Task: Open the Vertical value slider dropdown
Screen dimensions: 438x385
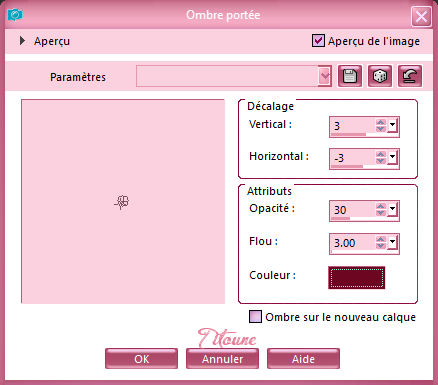Action: [x=392, y=125]
